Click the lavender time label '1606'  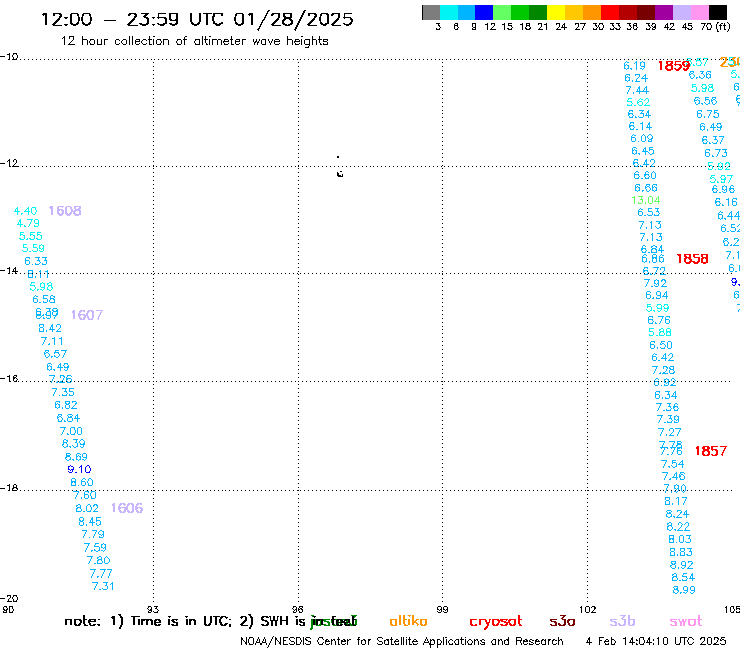pos(126,508)
